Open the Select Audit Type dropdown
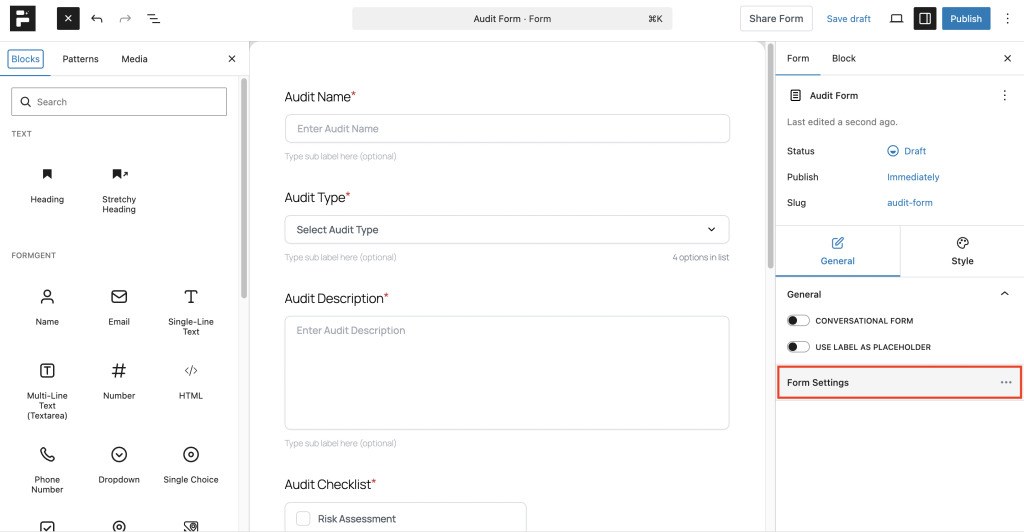Screen dimensions: 1024x532 click(x=507, y=230)
